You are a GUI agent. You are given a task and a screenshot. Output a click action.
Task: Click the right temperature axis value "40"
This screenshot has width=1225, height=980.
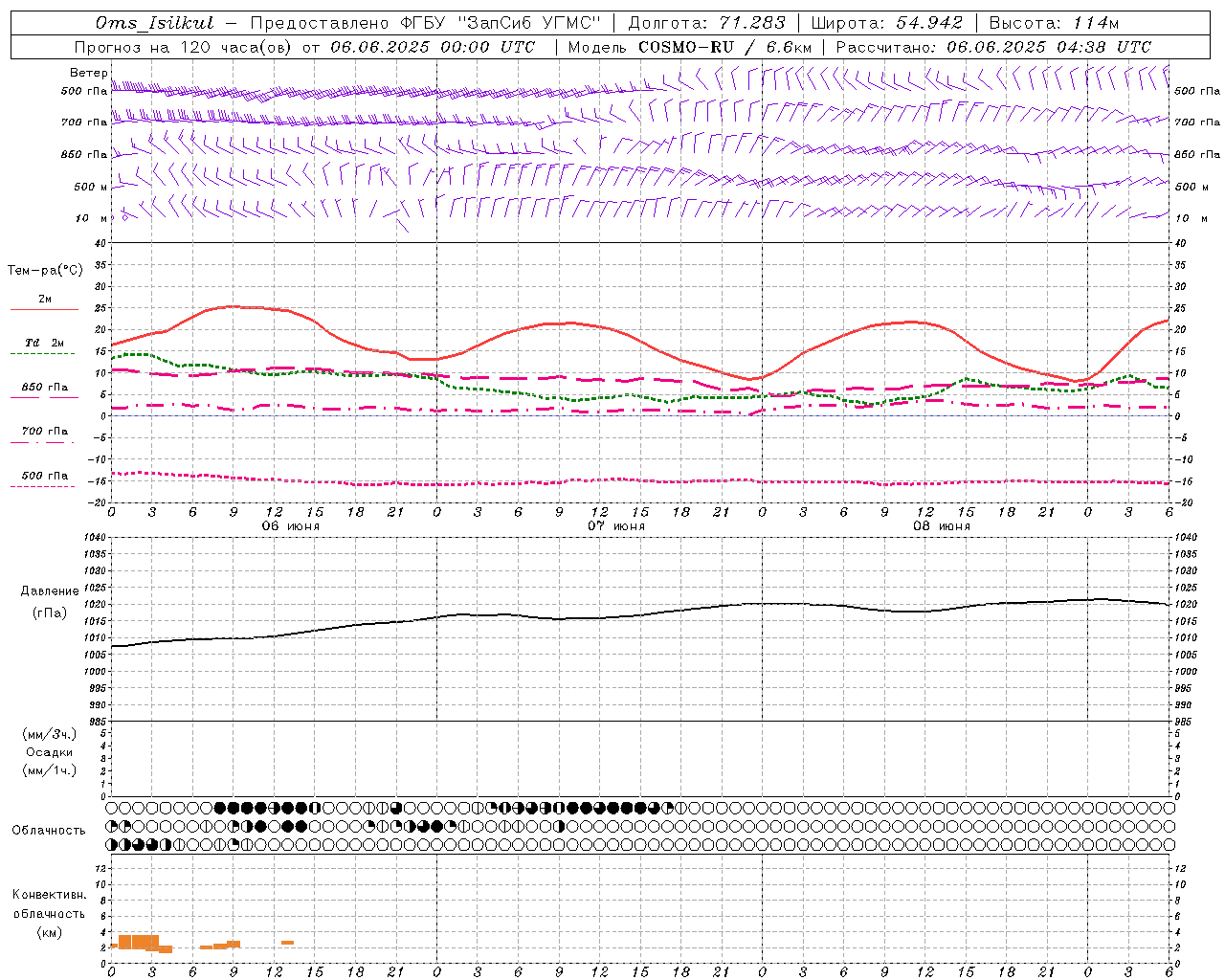1180,243
